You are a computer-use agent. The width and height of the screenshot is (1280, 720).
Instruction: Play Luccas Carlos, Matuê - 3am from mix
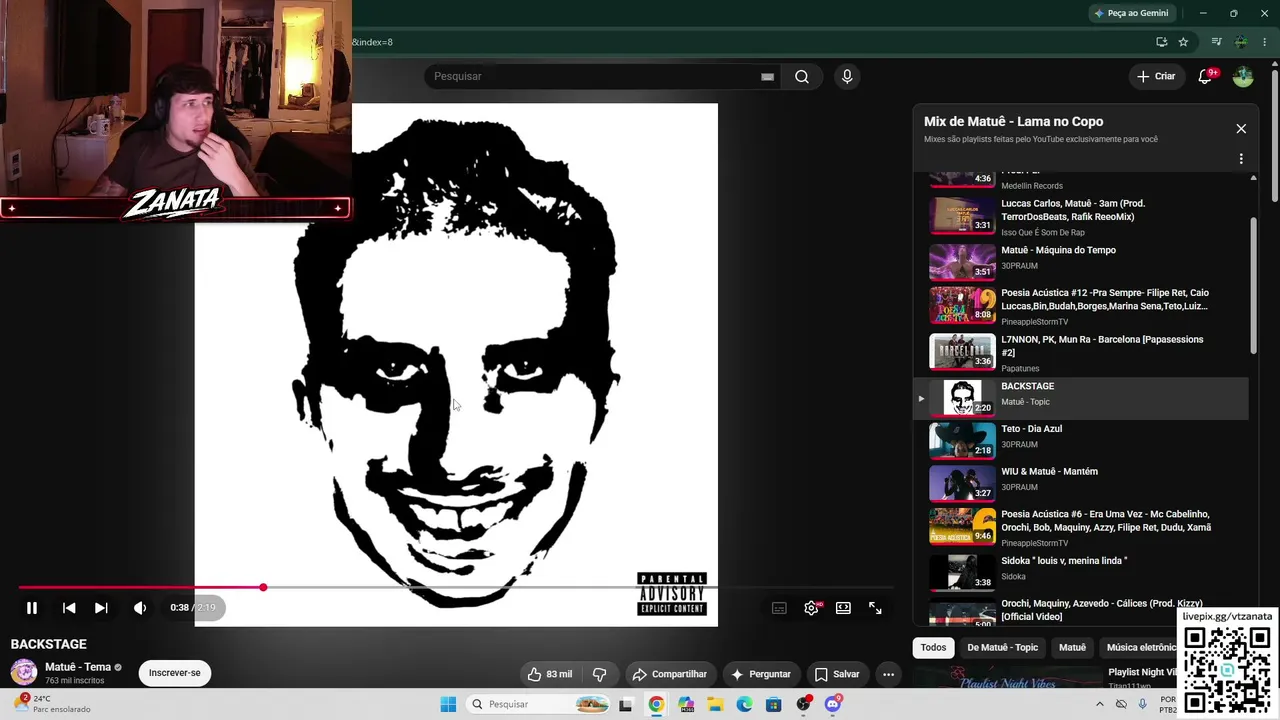click(x=1083, y=216)
